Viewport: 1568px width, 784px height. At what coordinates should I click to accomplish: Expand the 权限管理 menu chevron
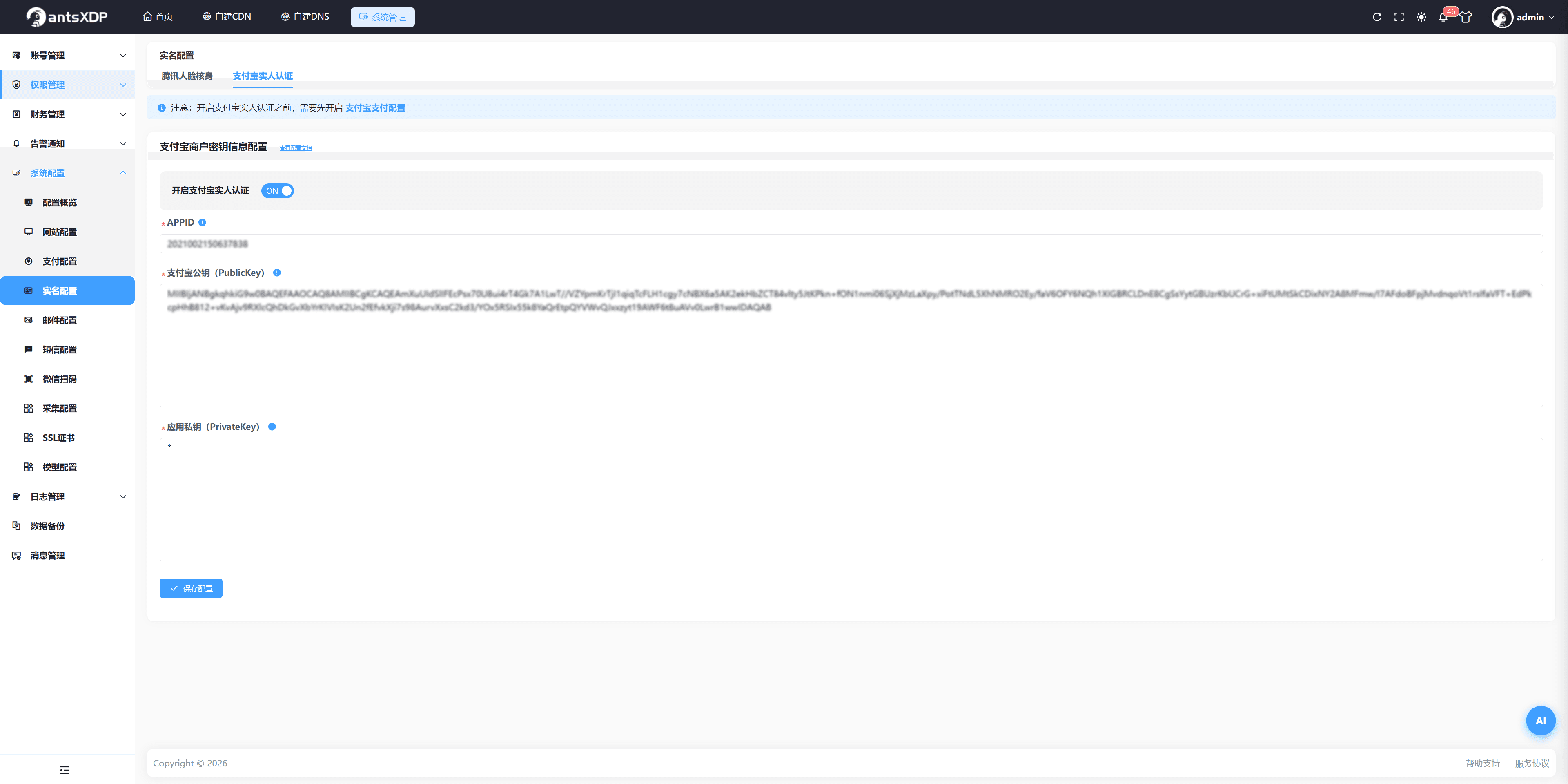[123, 85]
